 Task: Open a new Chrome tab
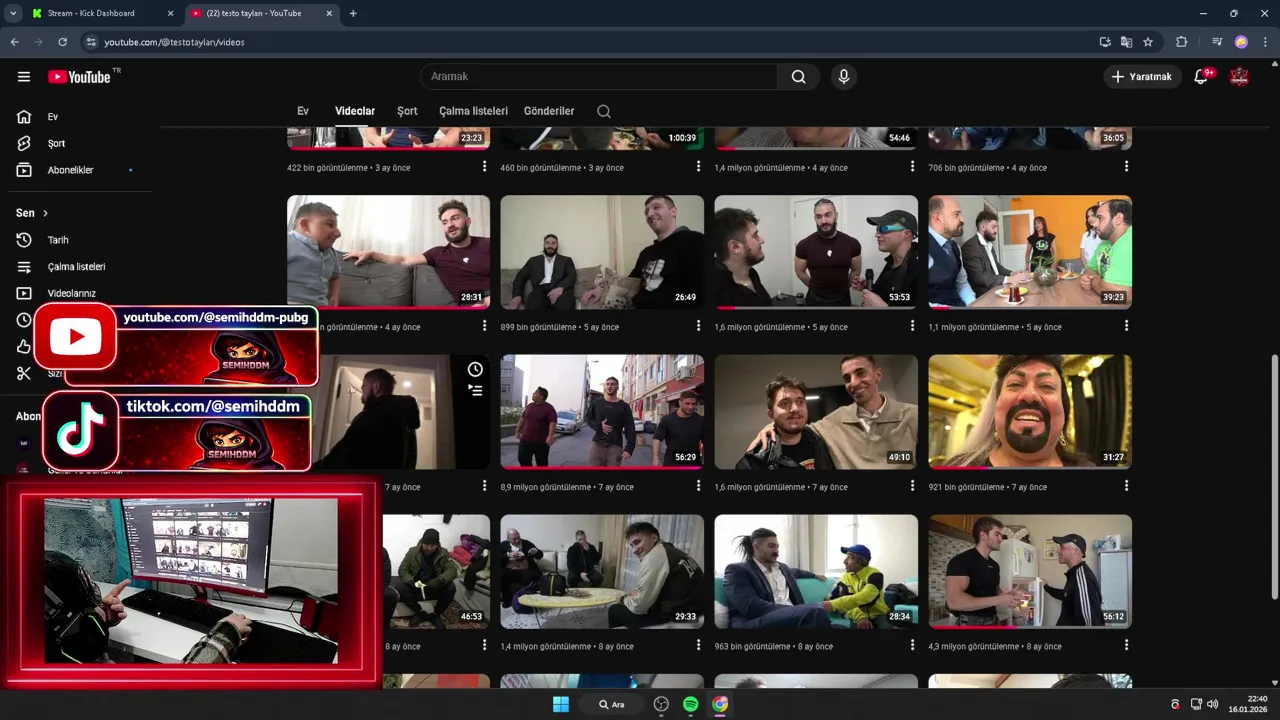coord(353,13)
